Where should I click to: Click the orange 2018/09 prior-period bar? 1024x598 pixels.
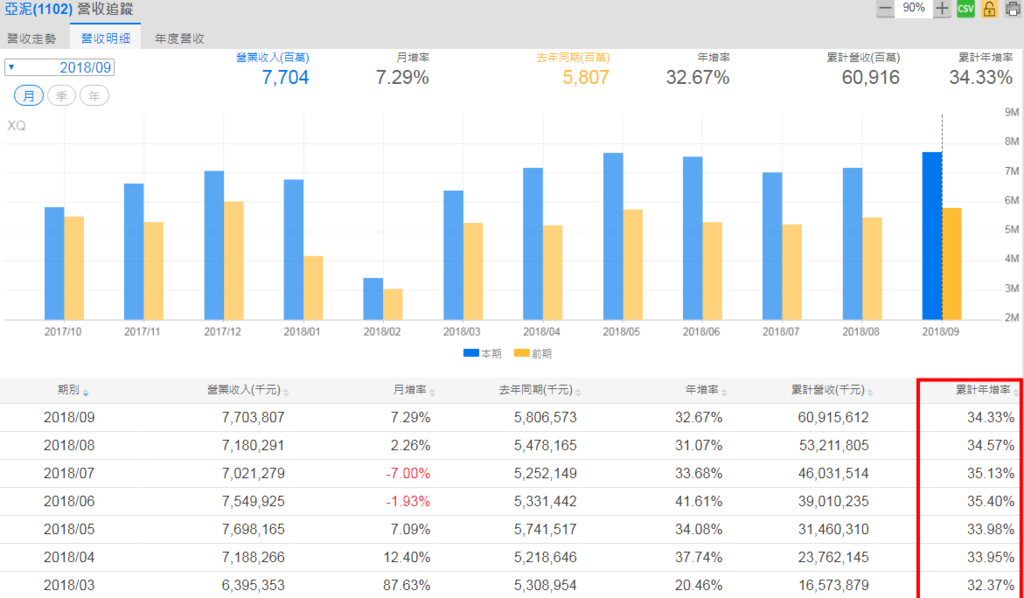point(952,264)
